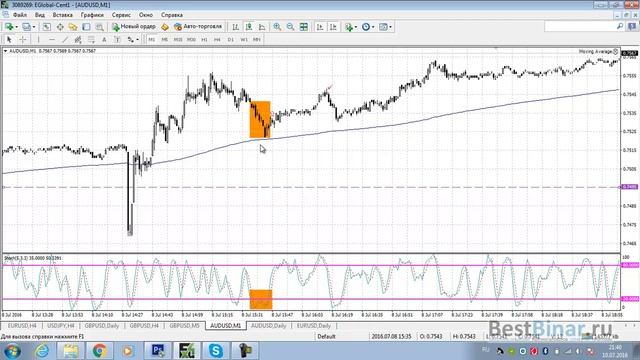Switch timeframe to H1

[204, 40]
